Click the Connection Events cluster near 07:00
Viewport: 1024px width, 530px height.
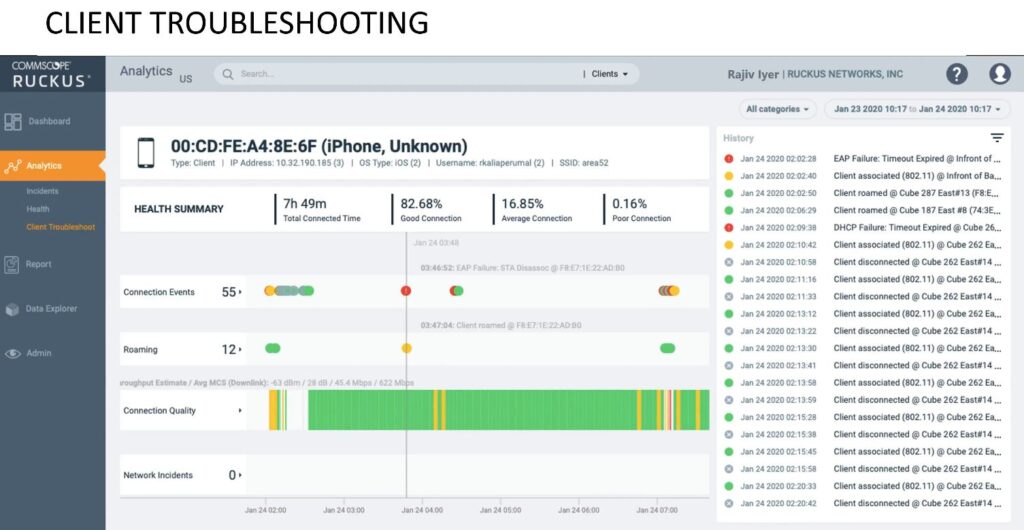[669, 291]
